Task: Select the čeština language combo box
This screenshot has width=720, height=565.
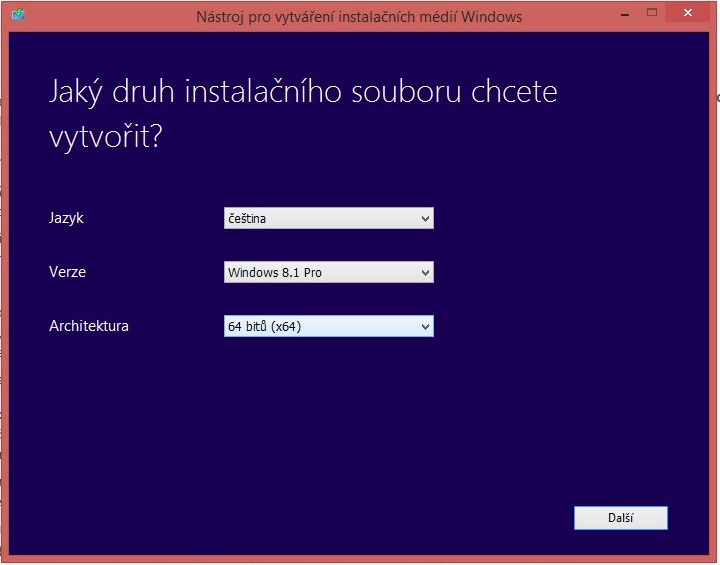Action: point(320,218)
